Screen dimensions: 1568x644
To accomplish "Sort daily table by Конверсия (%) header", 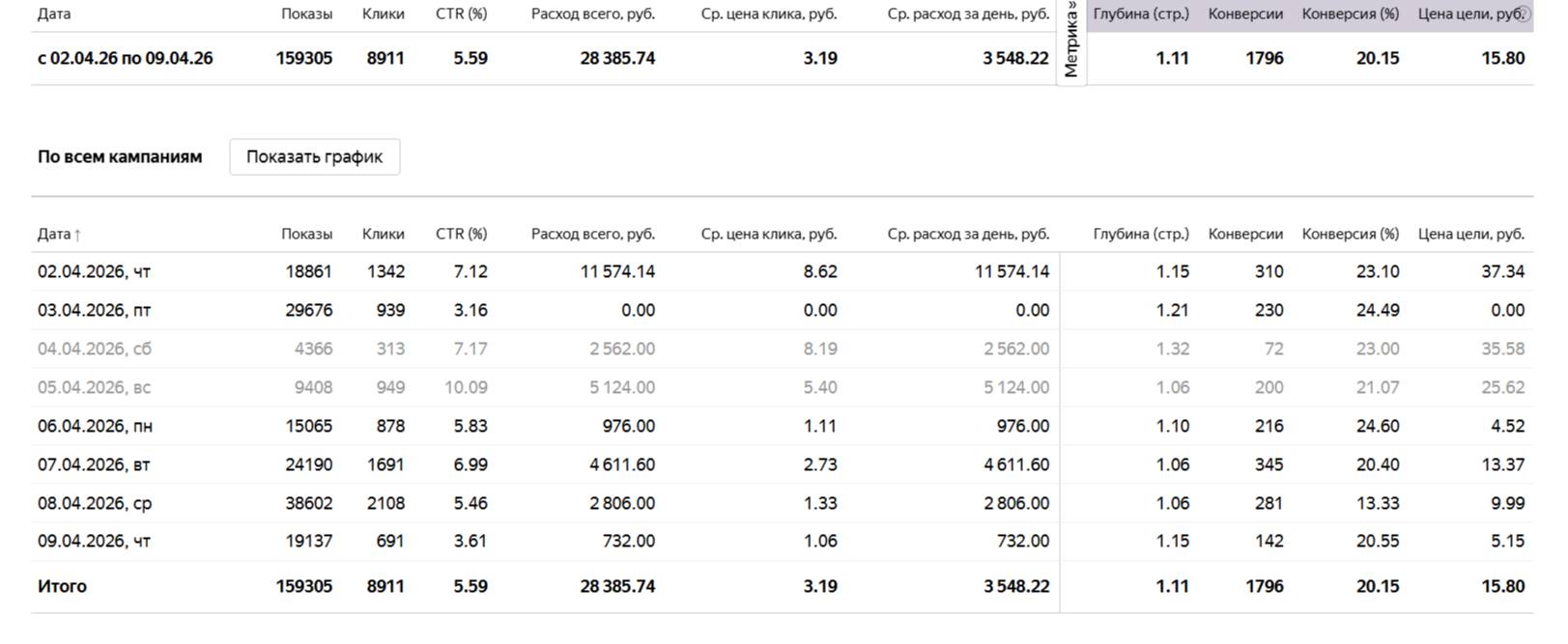I will click(1350, 234).
